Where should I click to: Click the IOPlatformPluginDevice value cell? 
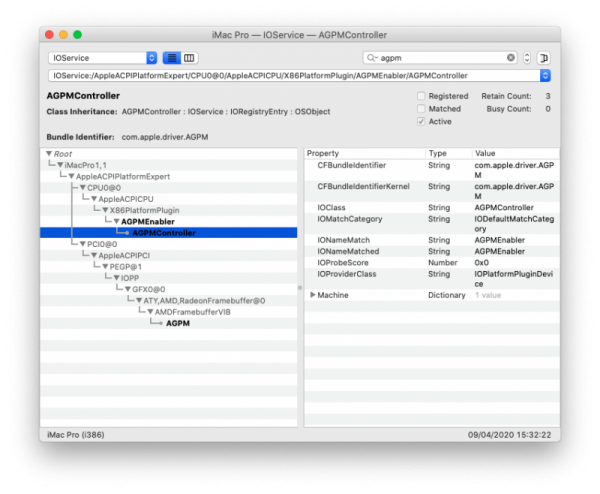click(514, 279)
